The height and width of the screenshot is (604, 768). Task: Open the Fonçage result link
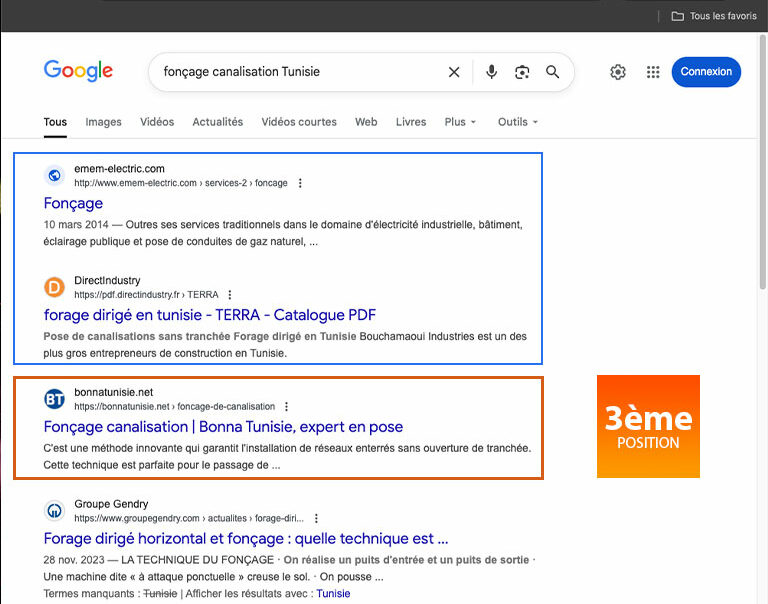pyautogui.click(x=73, y=204)
